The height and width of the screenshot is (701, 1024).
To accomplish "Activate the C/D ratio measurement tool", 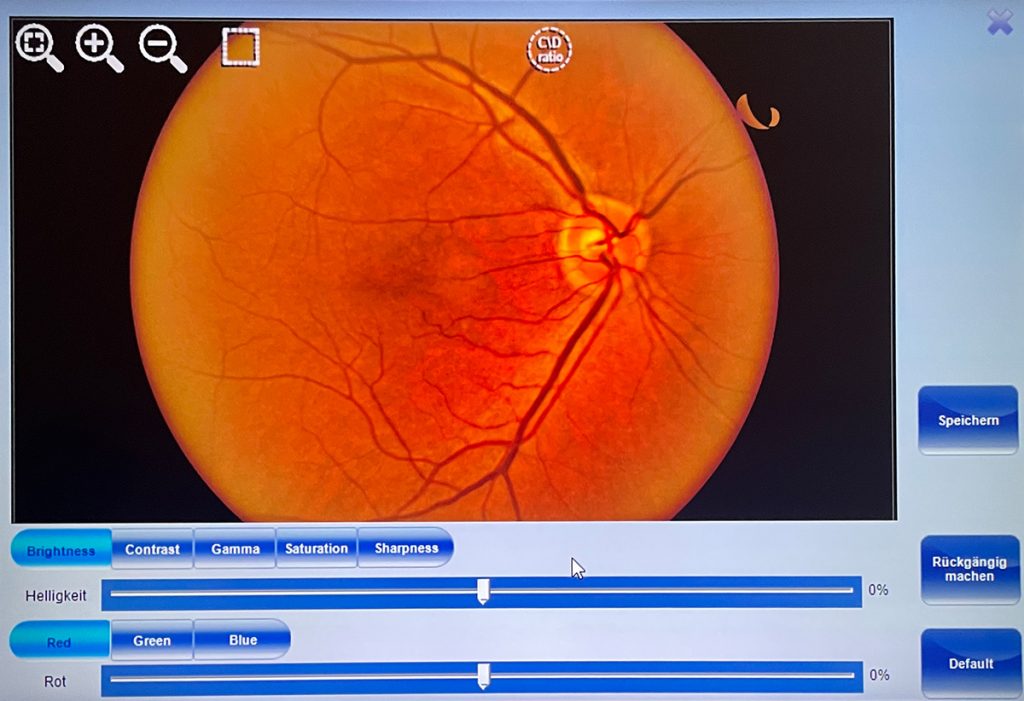I will tap(549, 48).
